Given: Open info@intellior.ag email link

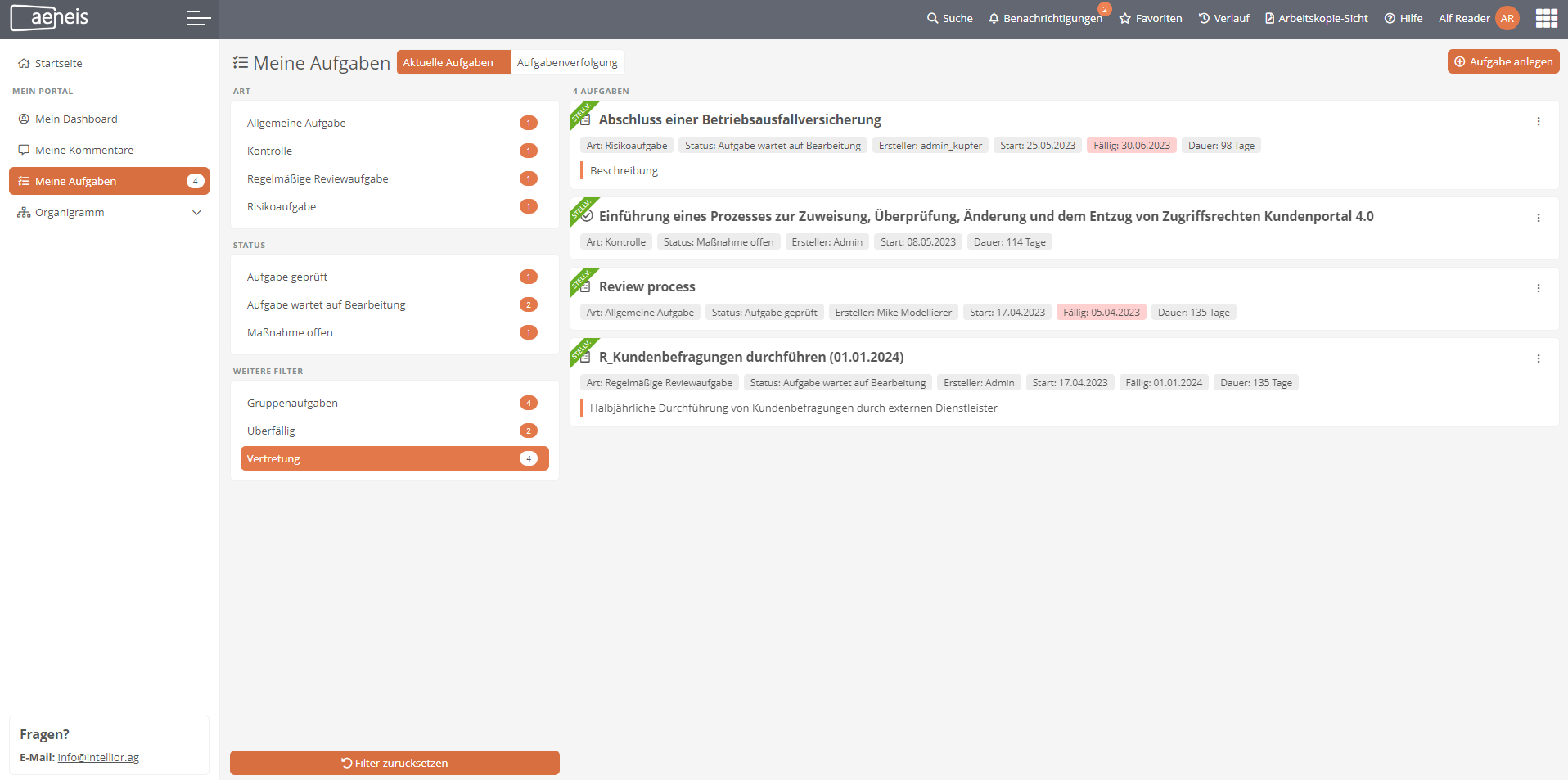Looking at the screenshot, I should (x=98, y=758).
